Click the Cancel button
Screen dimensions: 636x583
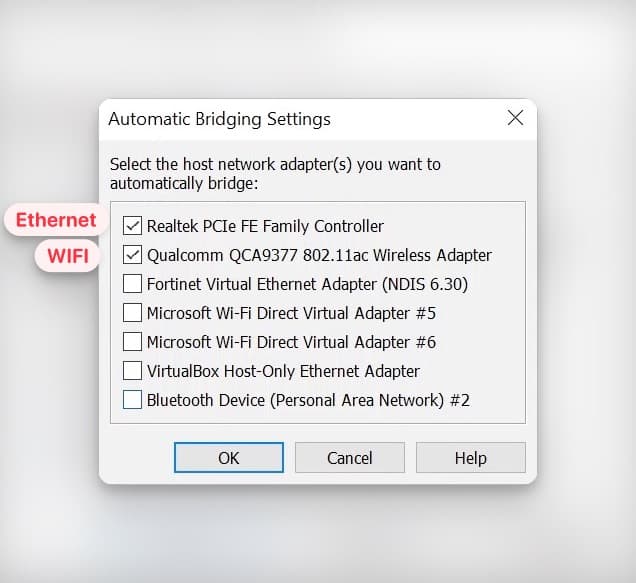350,458
